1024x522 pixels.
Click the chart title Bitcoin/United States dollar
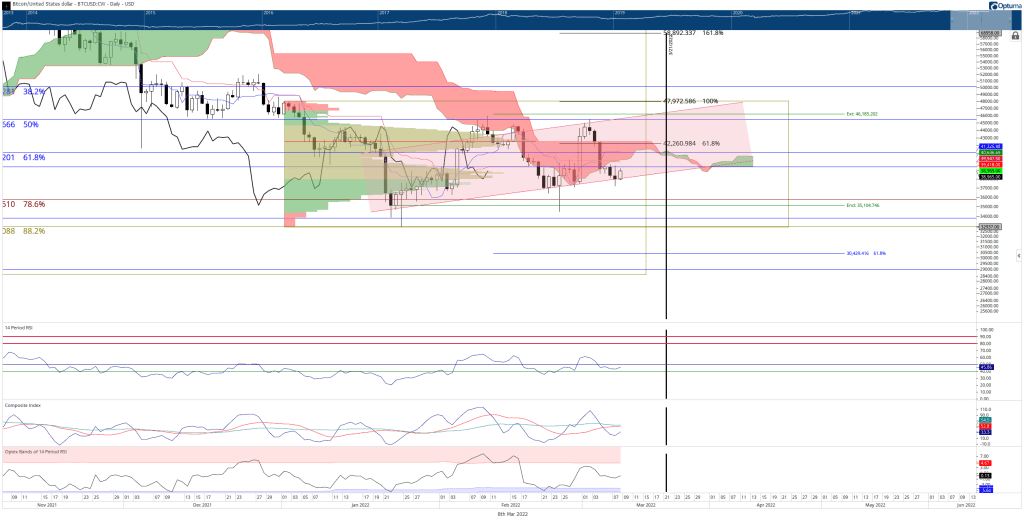tap(46, 4)
